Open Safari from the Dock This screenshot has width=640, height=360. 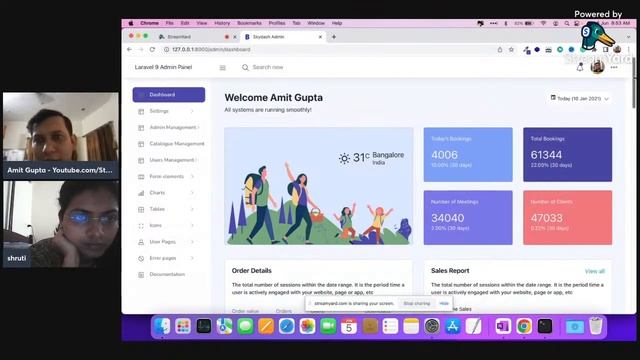click(287, 327)
